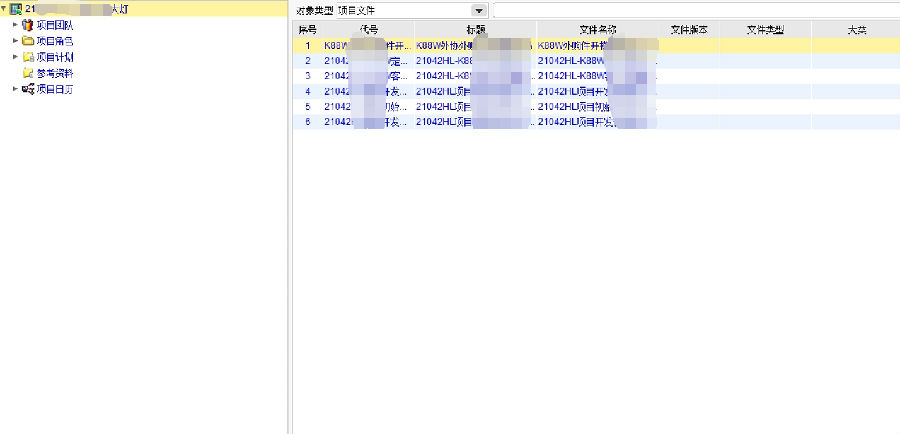Click row 6's file name 21042HL项目开发
Image resolution: width=900 pixels, height=434 pixels.
598,122
